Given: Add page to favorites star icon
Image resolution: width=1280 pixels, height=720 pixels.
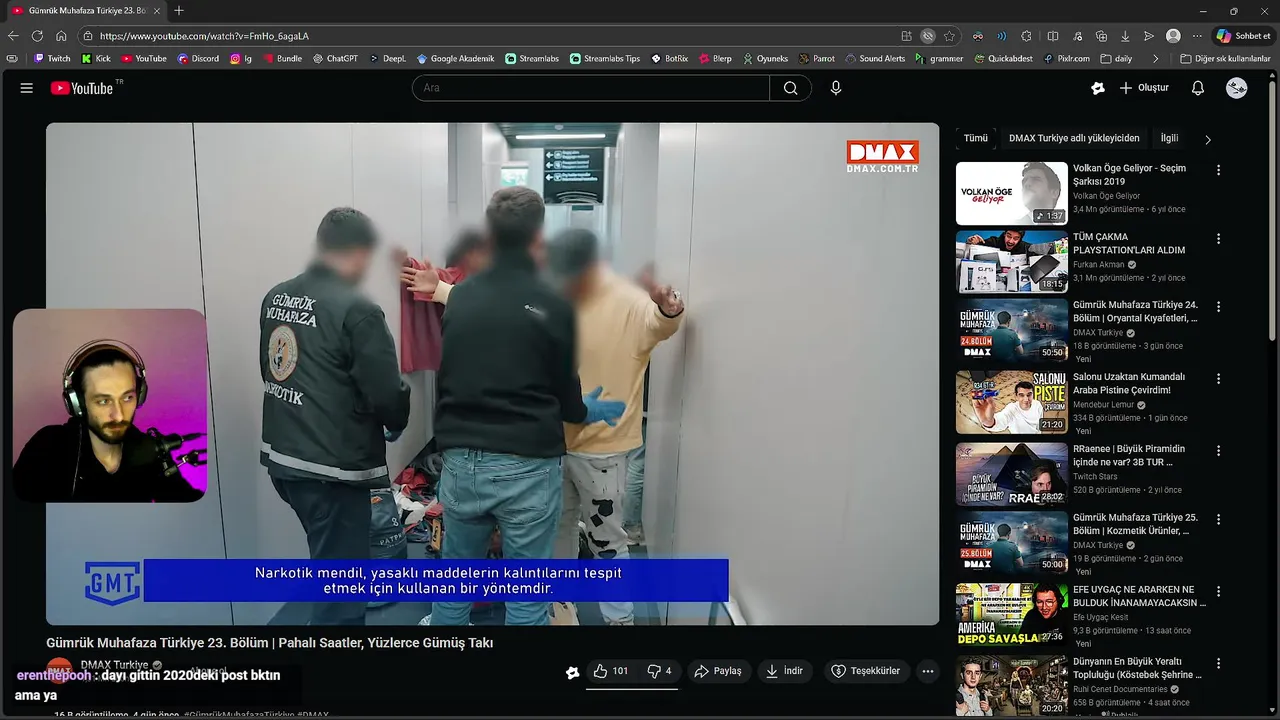Looking at the screenshot, I should pyautogui.click(x=949, y=36).
